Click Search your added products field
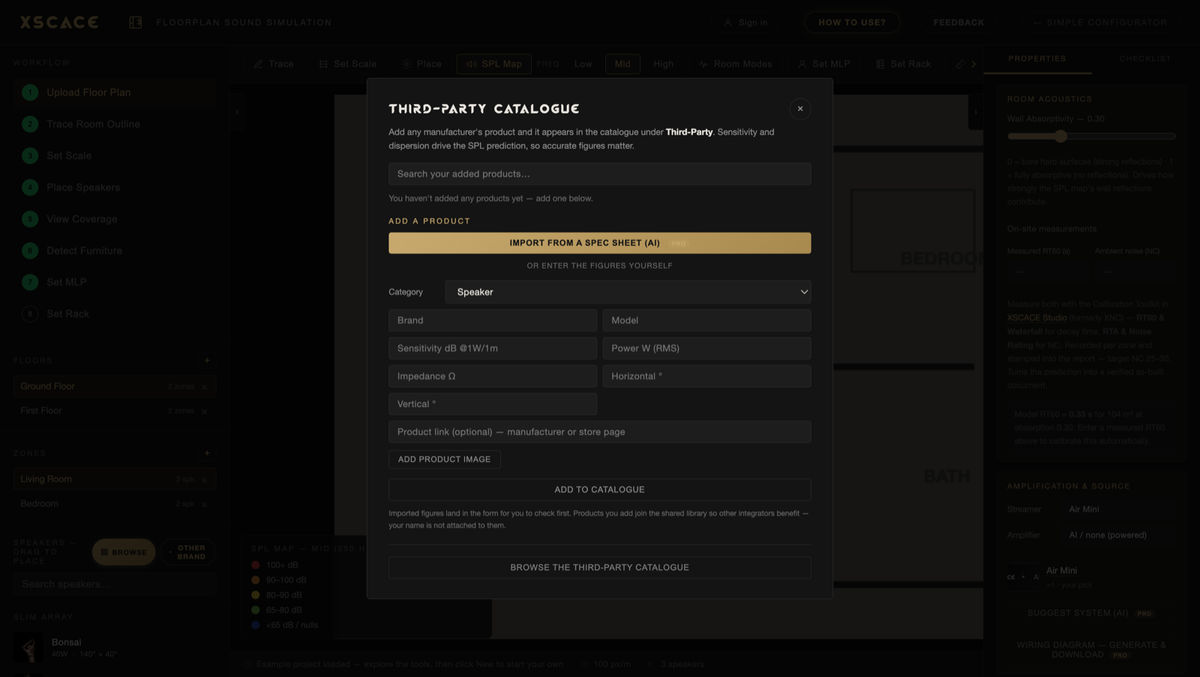 tap(600, 174)
